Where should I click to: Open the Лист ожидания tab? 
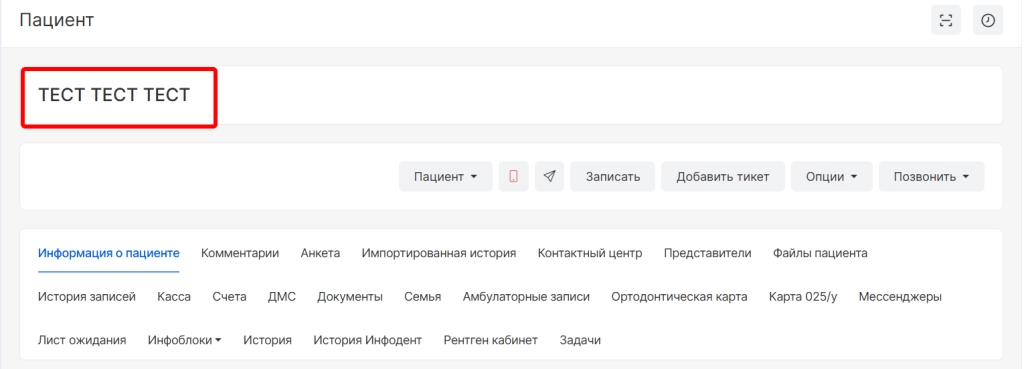point(82,340)
